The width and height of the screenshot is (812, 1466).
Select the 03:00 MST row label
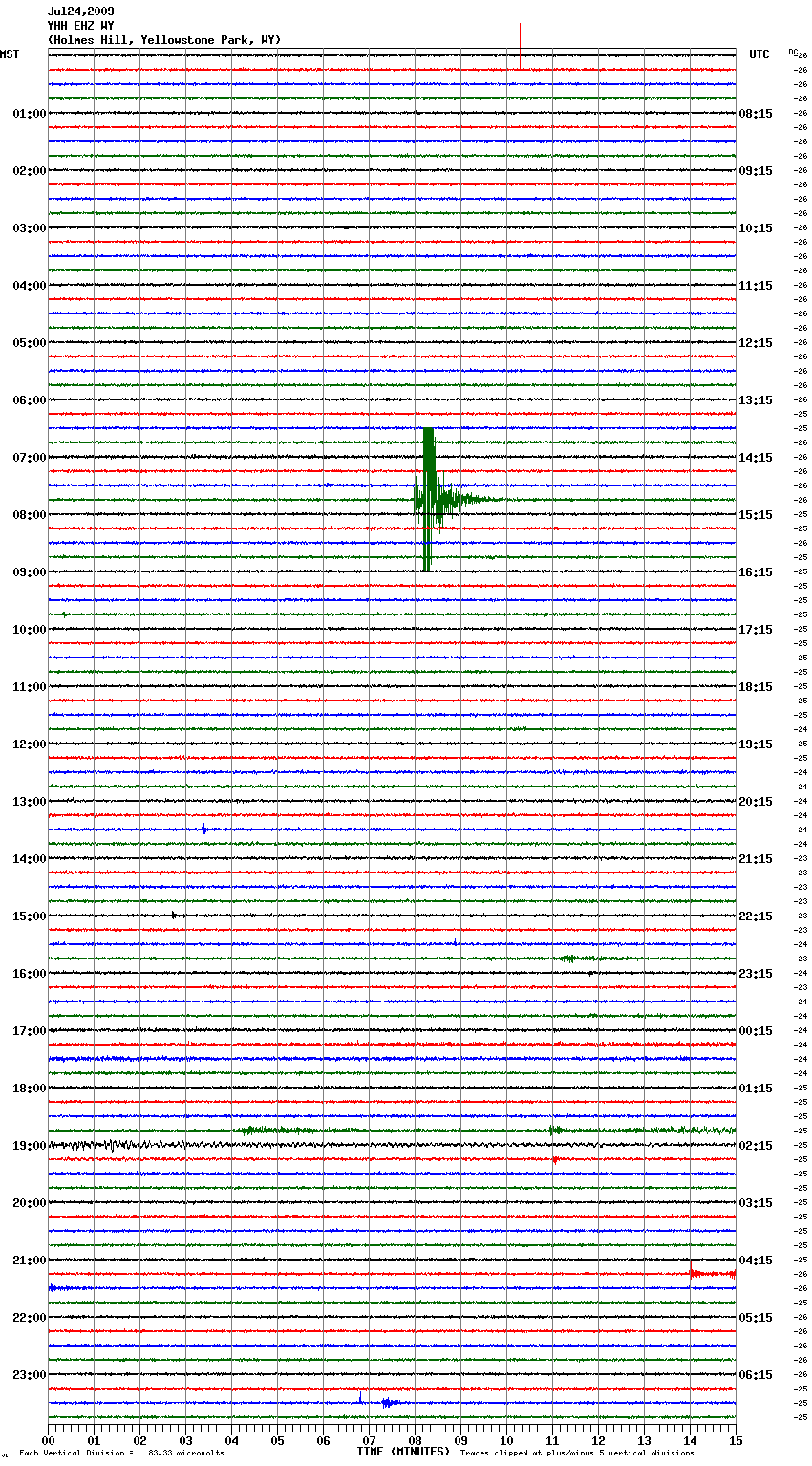(30, 227)
